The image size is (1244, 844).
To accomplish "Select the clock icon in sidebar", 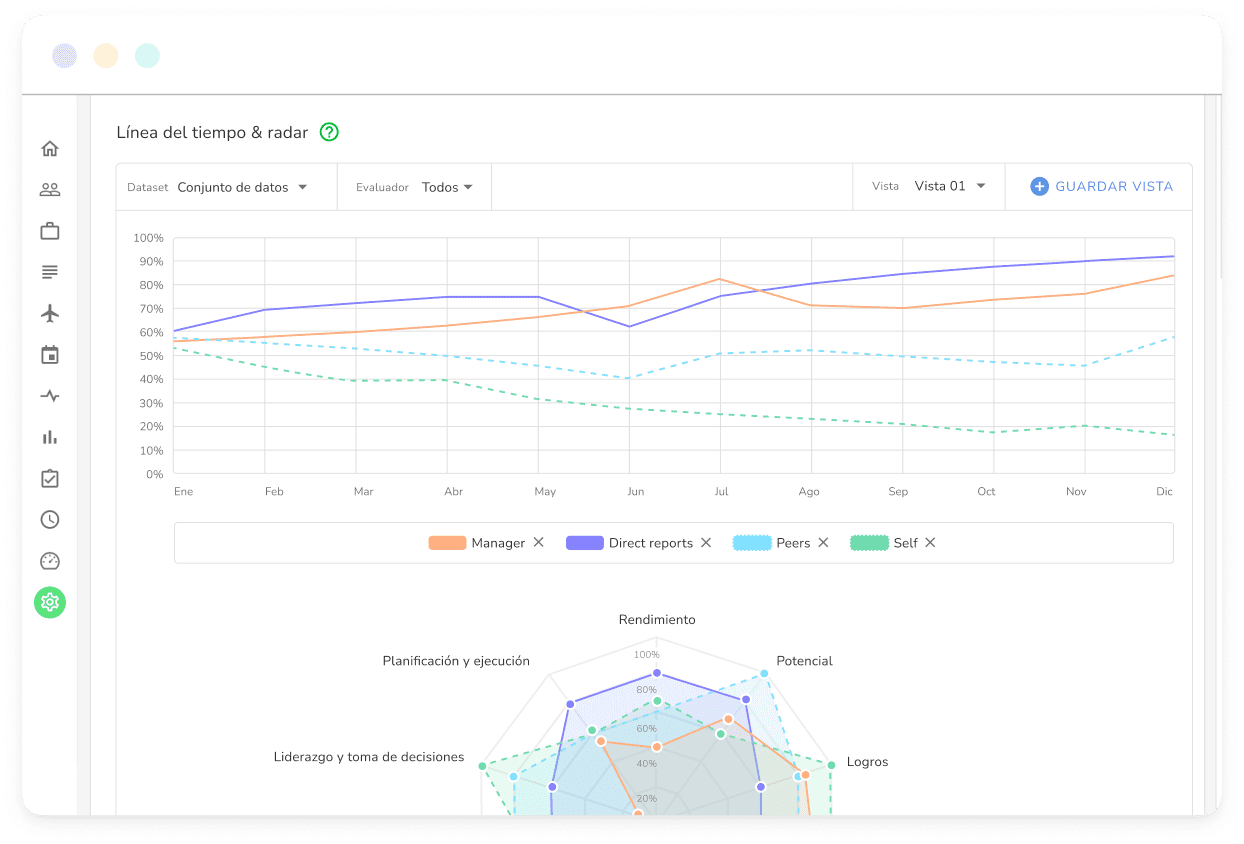I will (50, 520).
